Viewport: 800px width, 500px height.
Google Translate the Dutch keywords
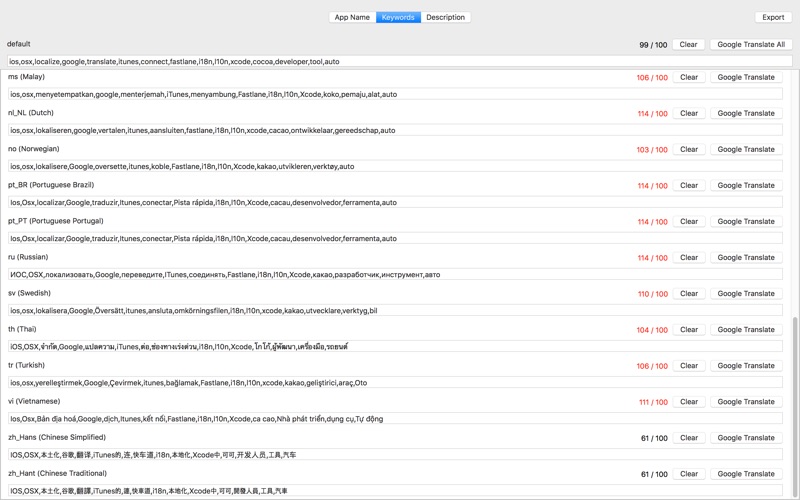(745, 113)
